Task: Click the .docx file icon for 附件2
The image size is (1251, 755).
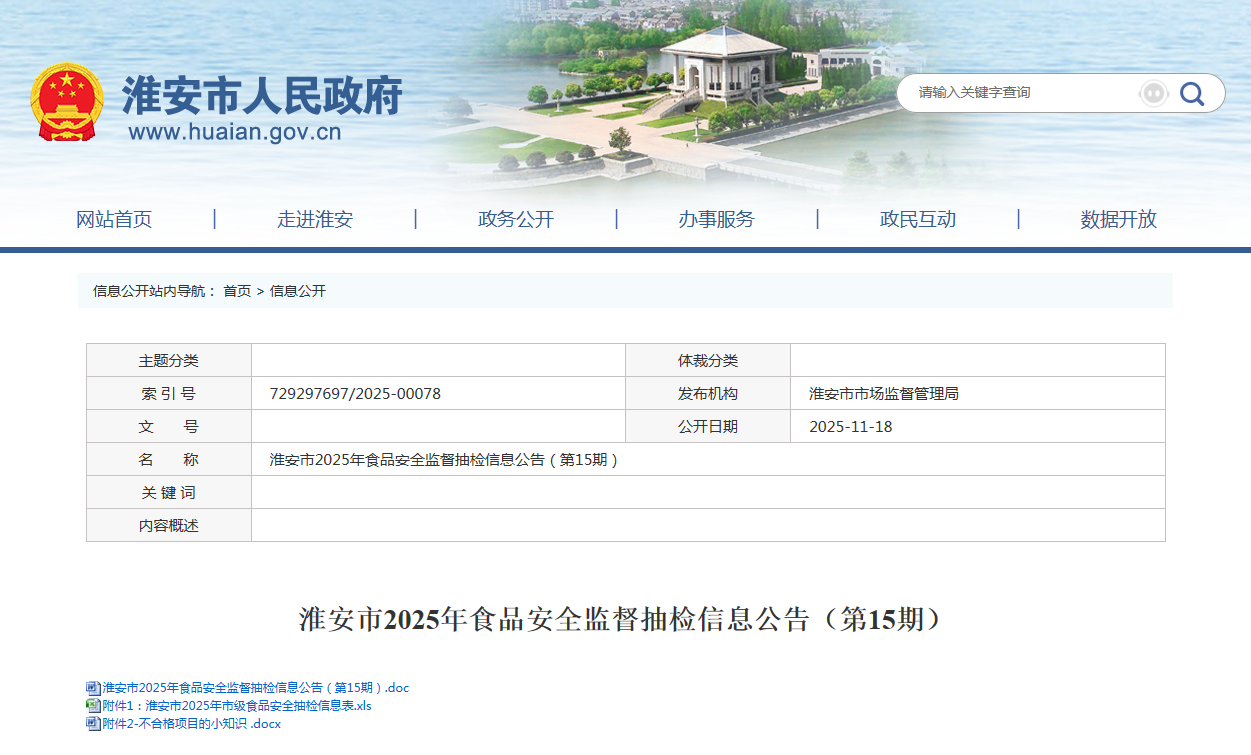Action: point(93,724)
